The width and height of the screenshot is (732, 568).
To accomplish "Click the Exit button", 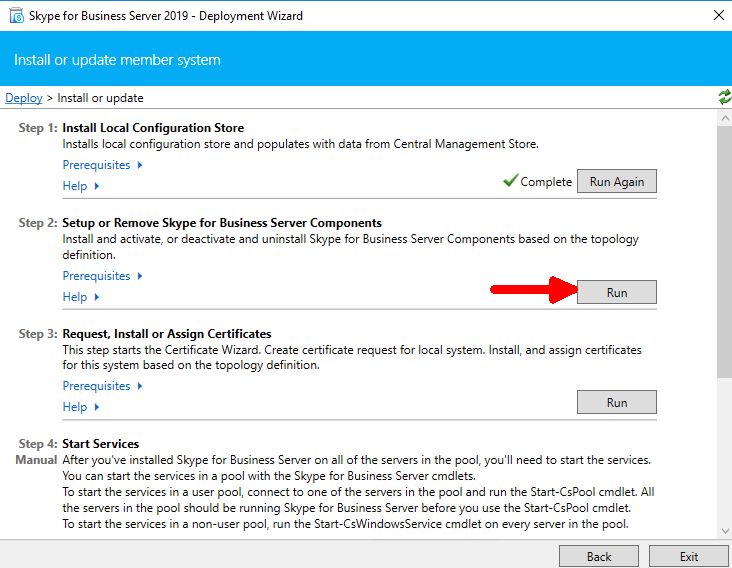I will [689, 556].
